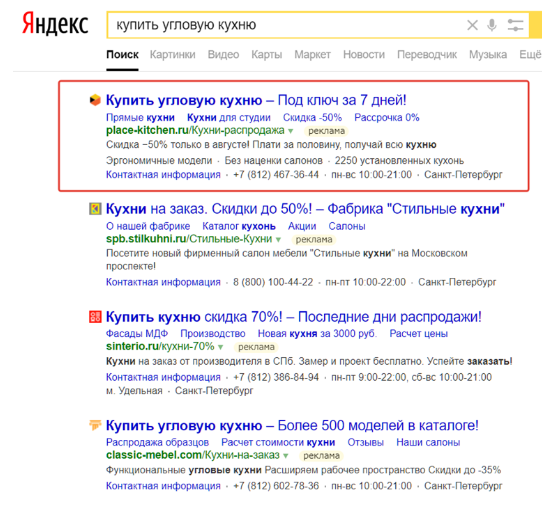Click the place-kitchen.ru favicon
542x510 pixels.
[x=95, y=100]
